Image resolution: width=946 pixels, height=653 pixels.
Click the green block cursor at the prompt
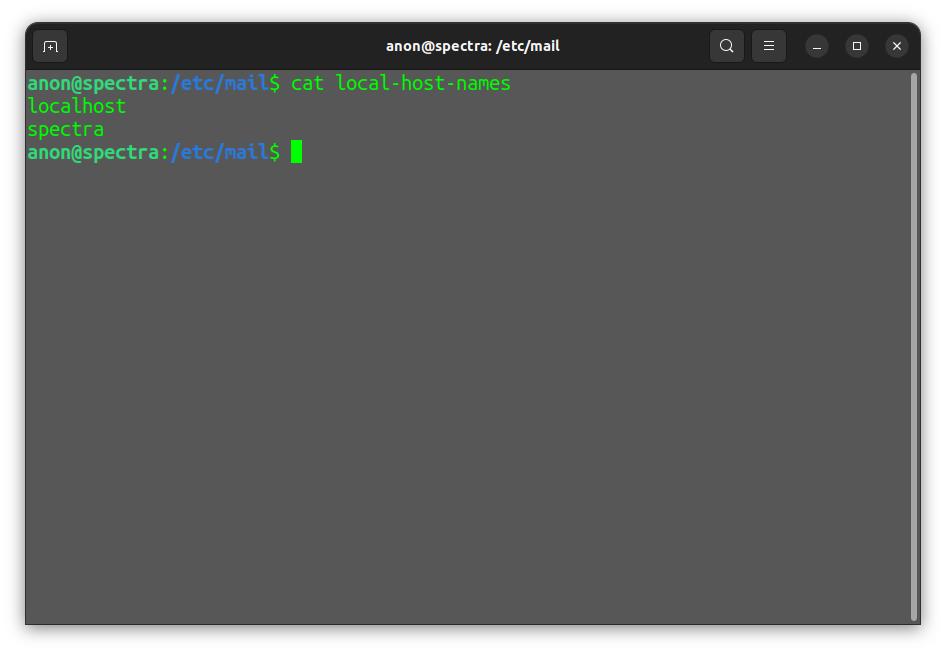pos(296,152)
